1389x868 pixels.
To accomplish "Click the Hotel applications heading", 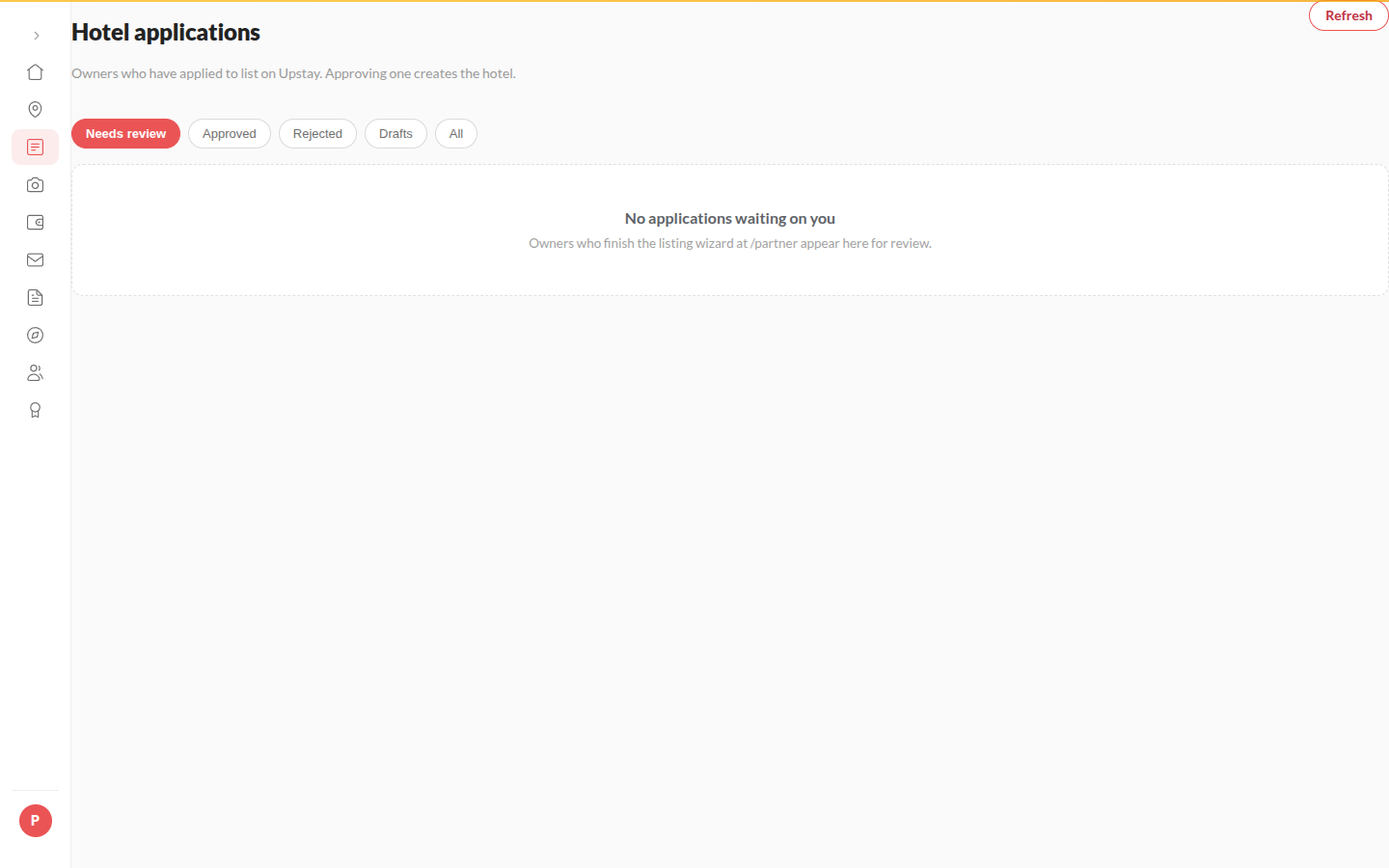I will coord(166,33).
